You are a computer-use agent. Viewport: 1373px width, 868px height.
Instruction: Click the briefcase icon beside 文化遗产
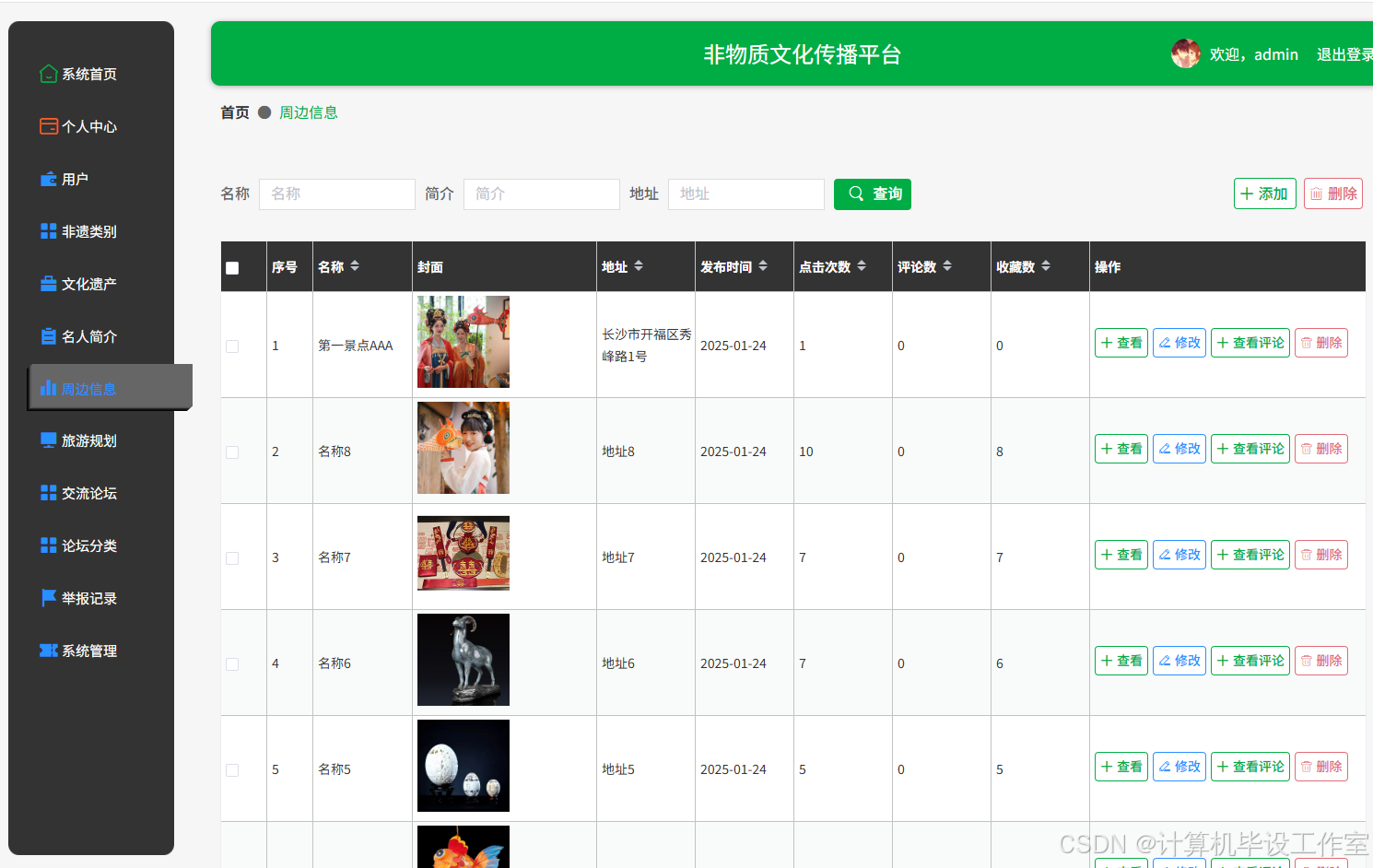(x=49, y=284)
